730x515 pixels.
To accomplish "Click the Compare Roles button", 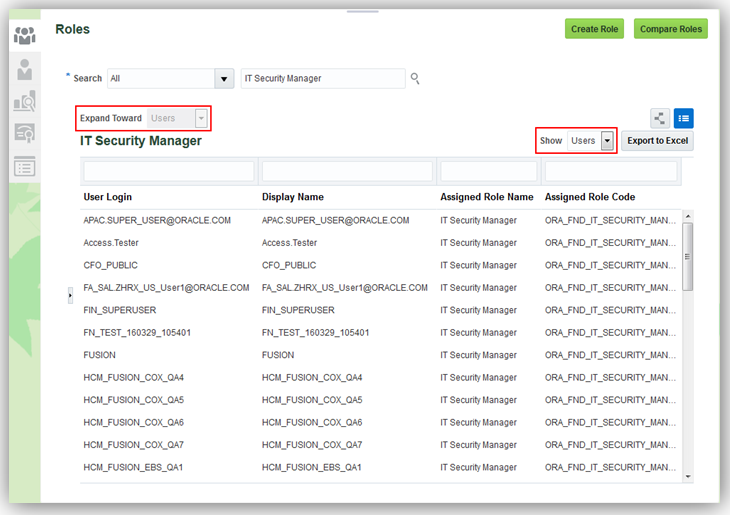I will (x=671, y=29).
